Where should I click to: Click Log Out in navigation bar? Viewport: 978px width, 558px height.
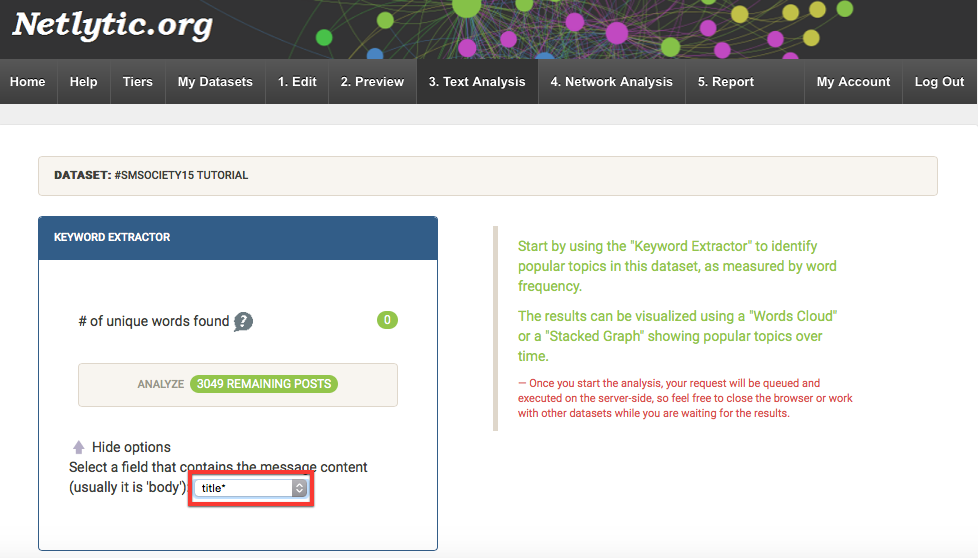(939, 82)
